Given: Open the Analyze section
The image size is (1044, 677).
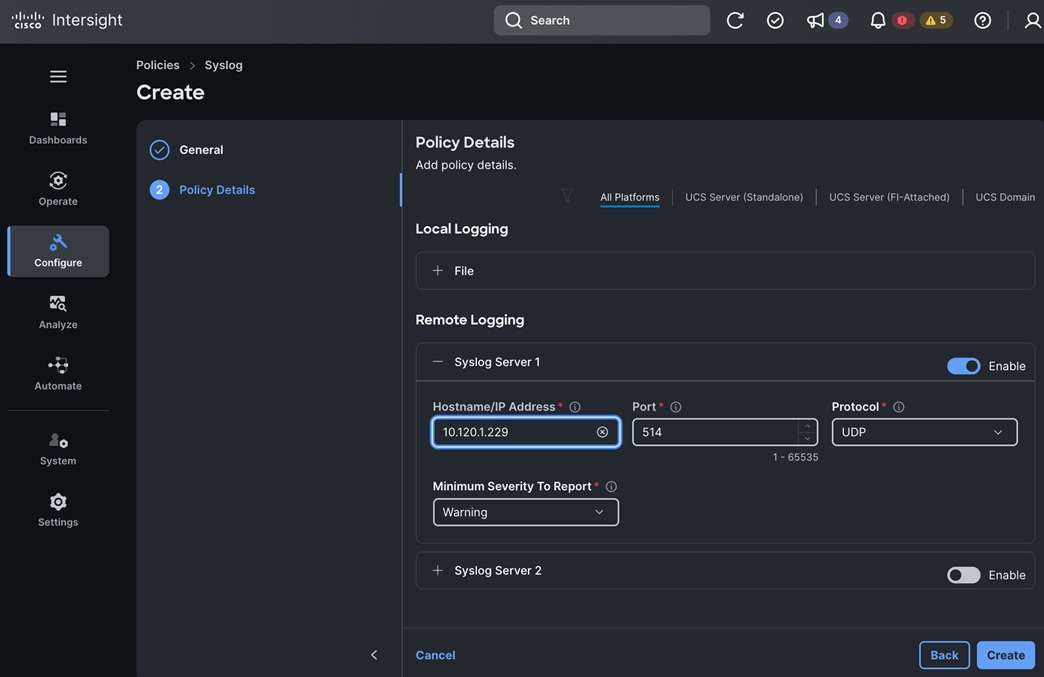Looking at the screenshot, I should [x=58, y=312].
